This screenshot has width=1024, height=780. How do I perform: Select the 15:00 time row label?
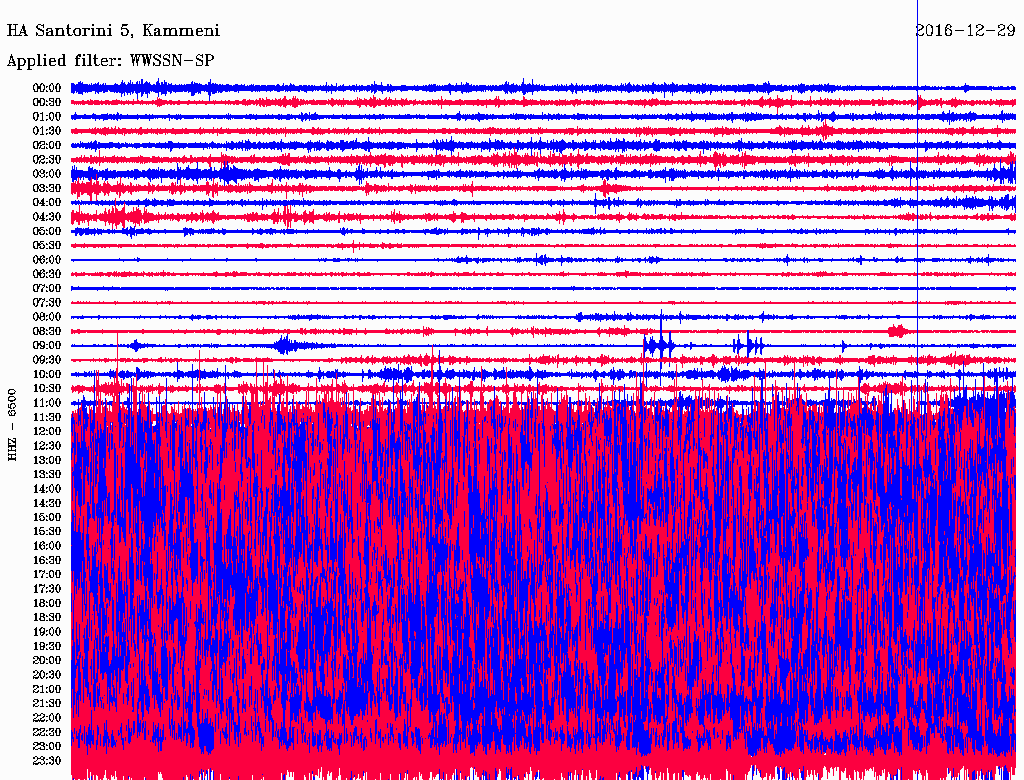click(47, 517)
